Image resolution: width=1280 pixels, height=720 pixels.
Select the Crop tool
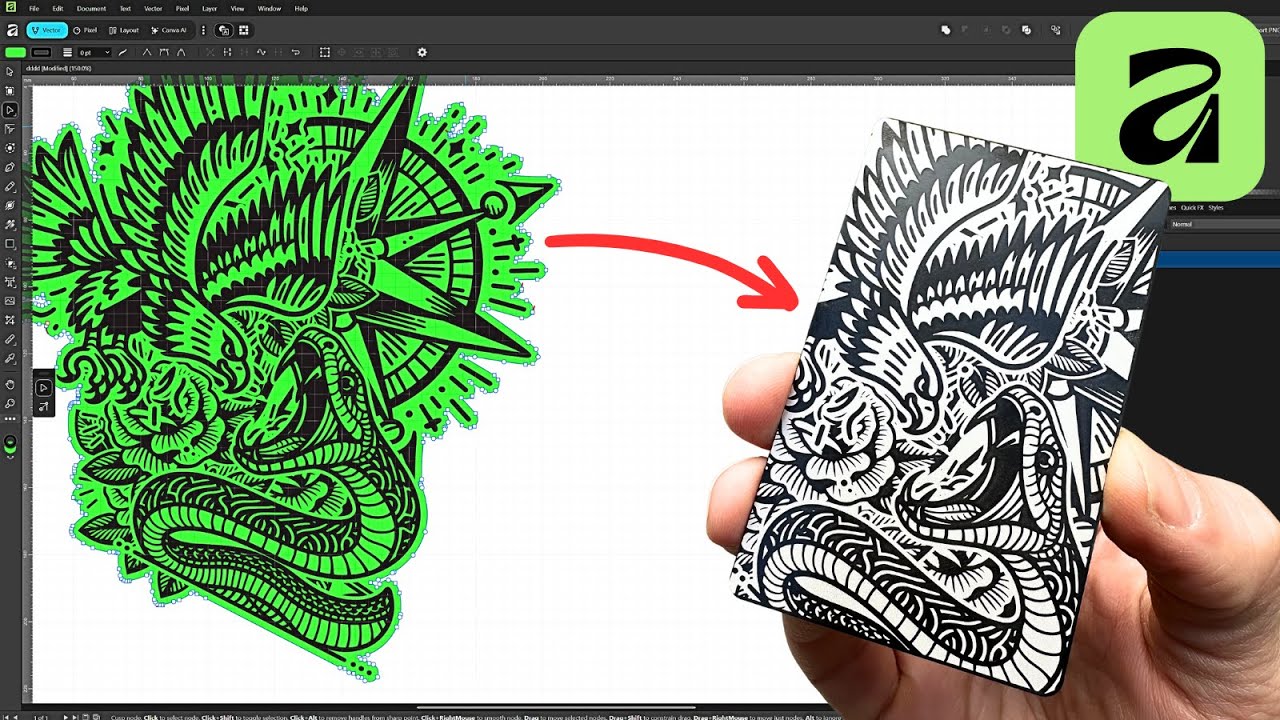(10, 320)
